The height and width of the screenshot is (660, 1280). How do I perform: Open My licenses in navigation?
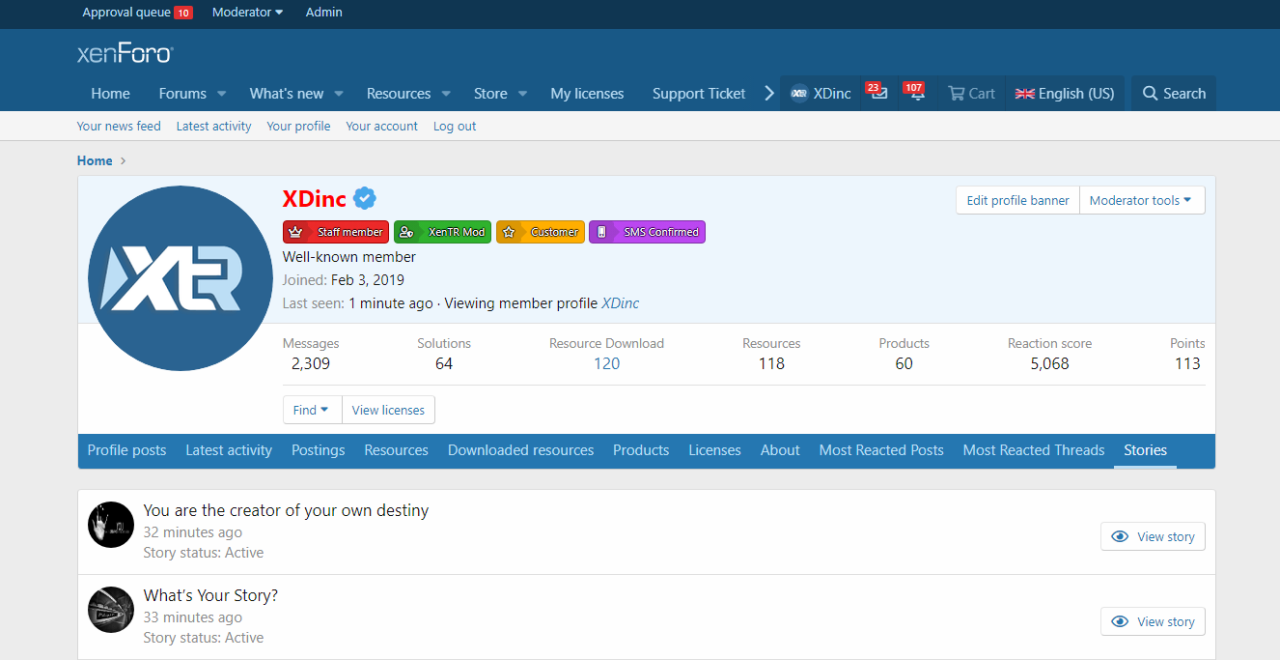pos(587,93)
